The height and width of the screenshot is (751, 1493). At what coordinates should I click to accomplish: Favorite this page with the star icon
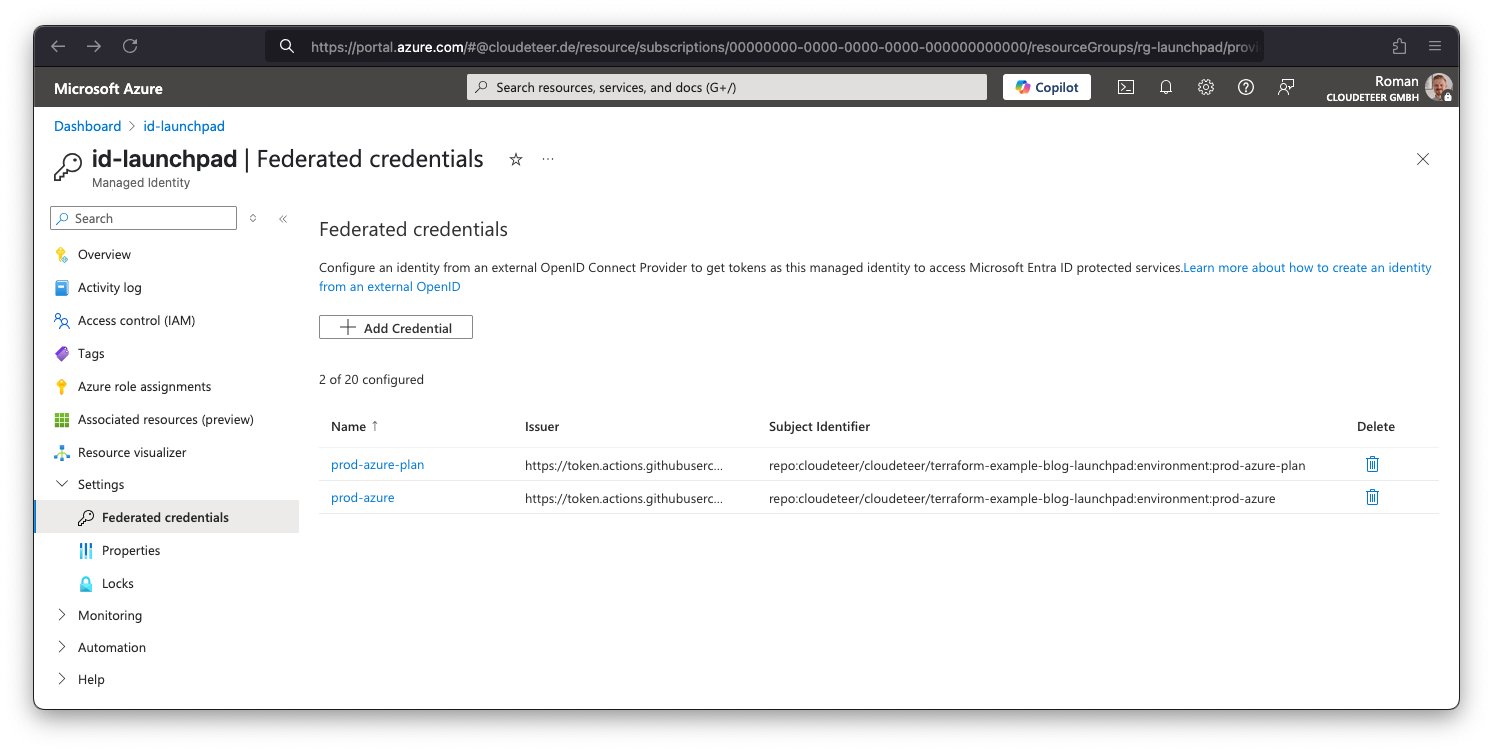tap(516, 159)
